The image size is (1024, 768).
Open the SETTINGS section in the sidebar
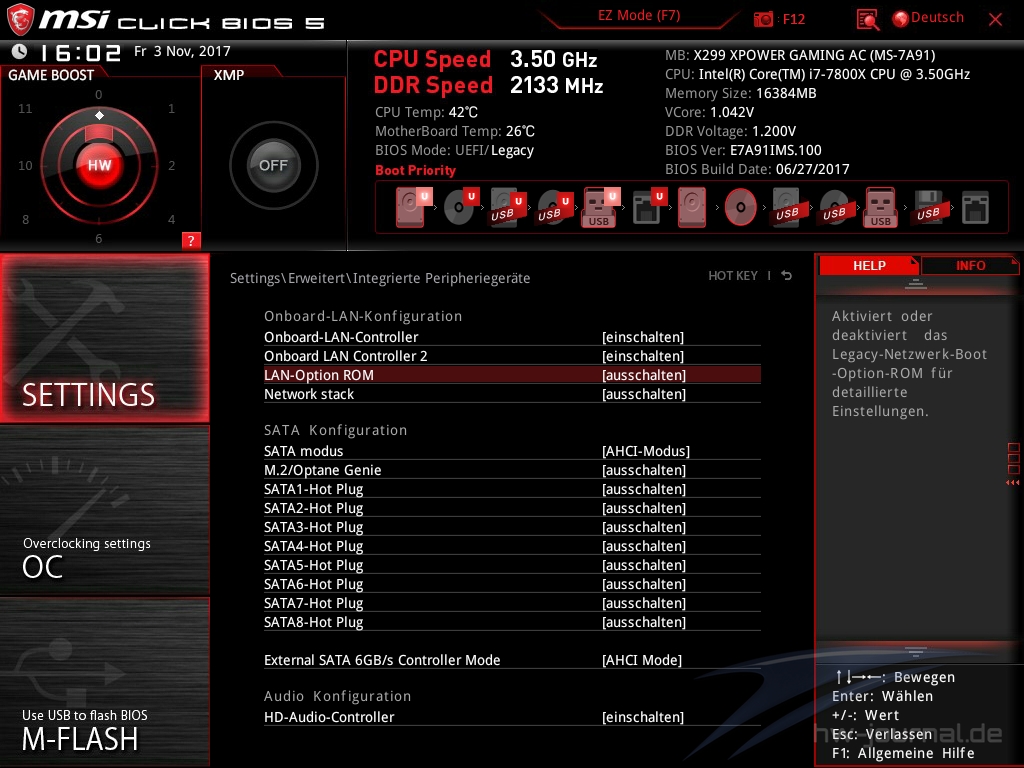[104, 338]
